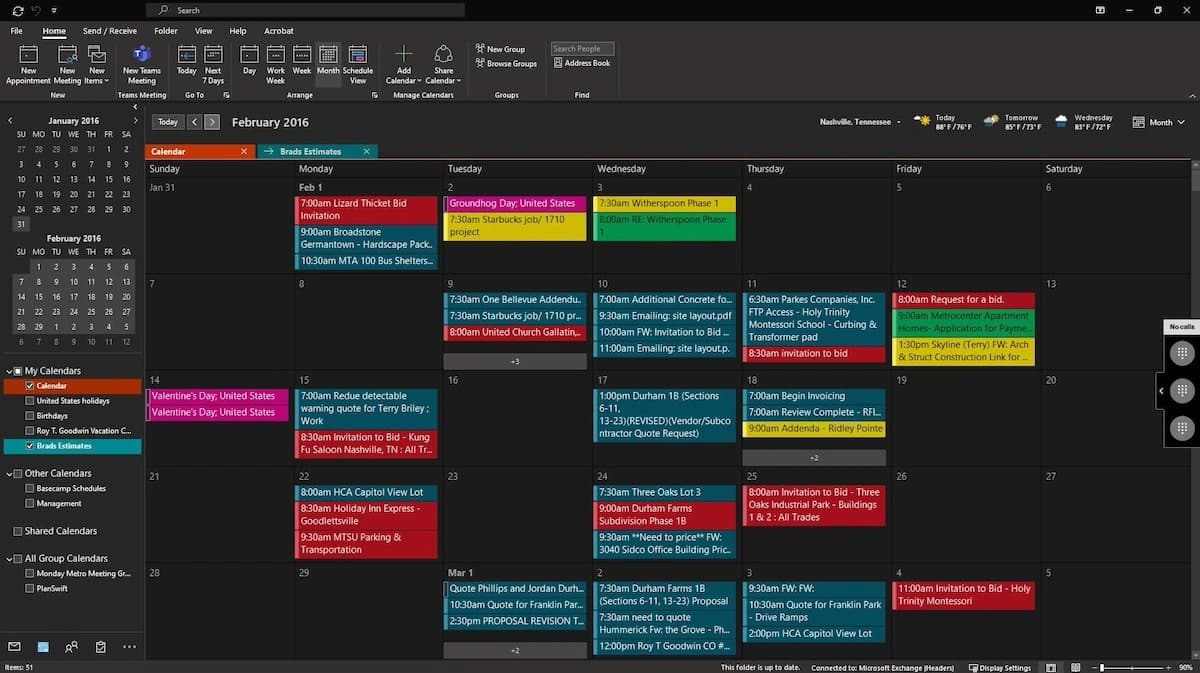This screenshot has height=673, width=1200.
Task: Click the Today button above calendar
Action: 167,122
